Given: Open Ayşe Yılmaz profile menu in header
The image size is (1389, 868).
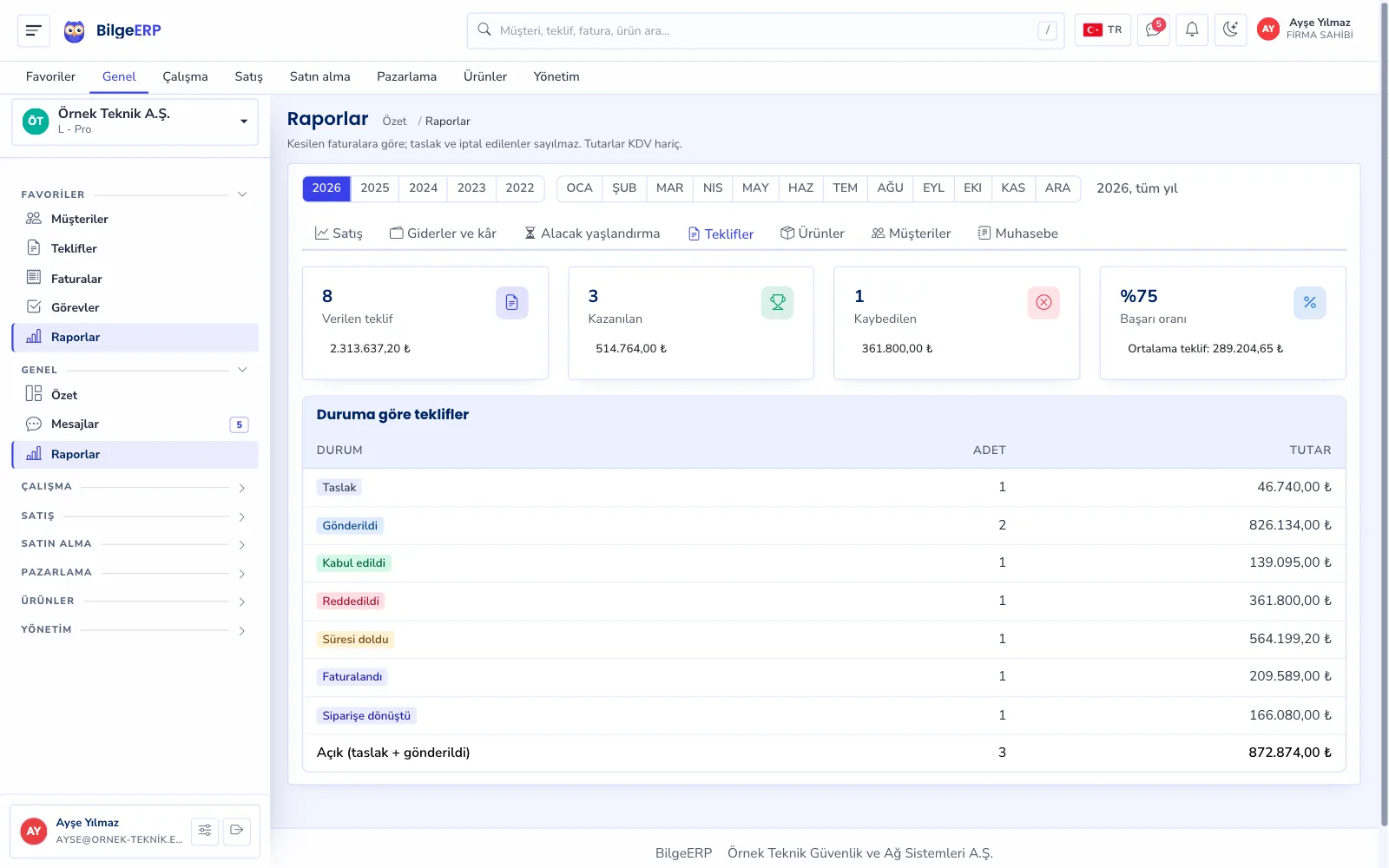Looking at the screenshot, I should point(1306,30).
